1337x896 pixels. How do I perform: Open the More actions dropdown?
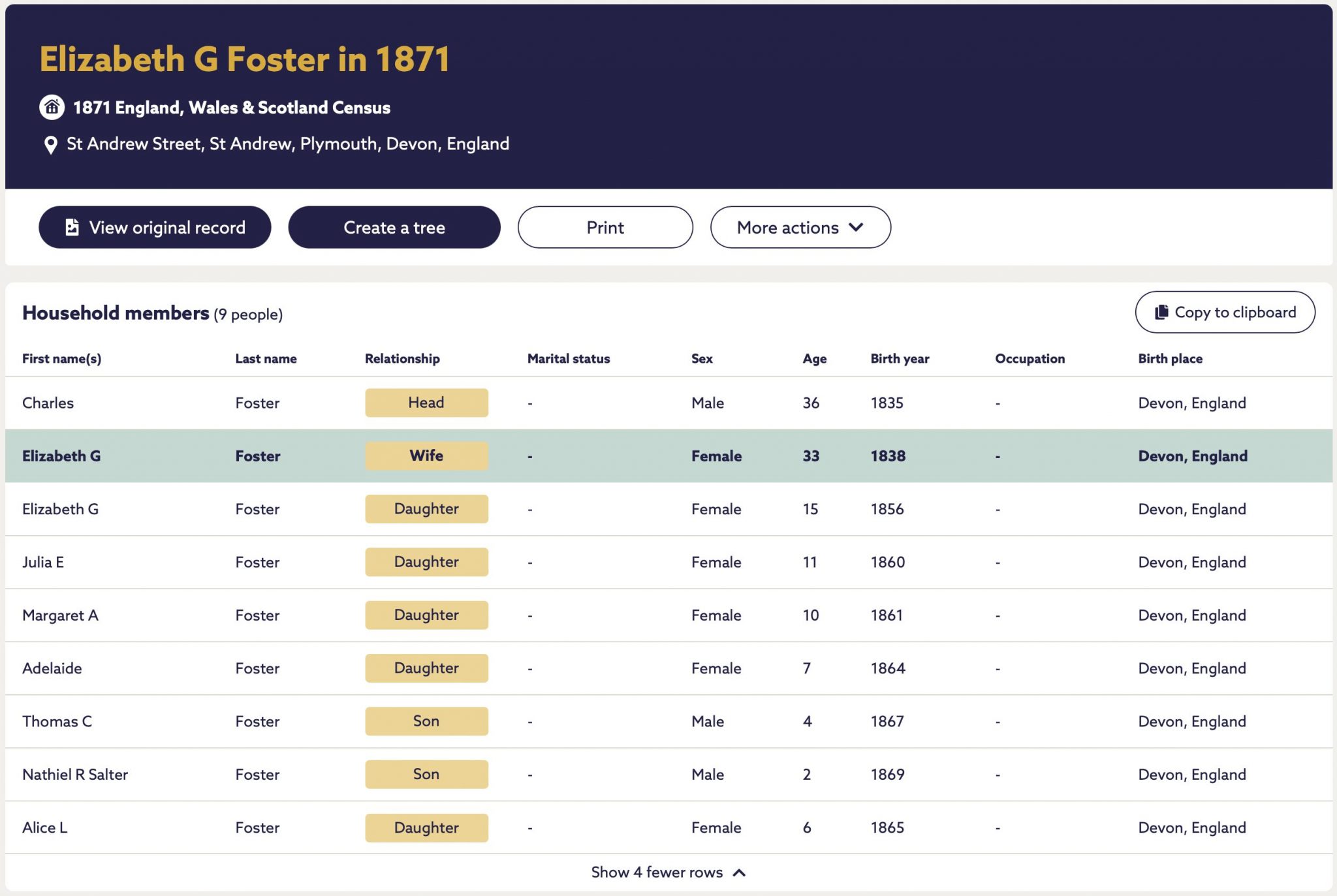800,227
